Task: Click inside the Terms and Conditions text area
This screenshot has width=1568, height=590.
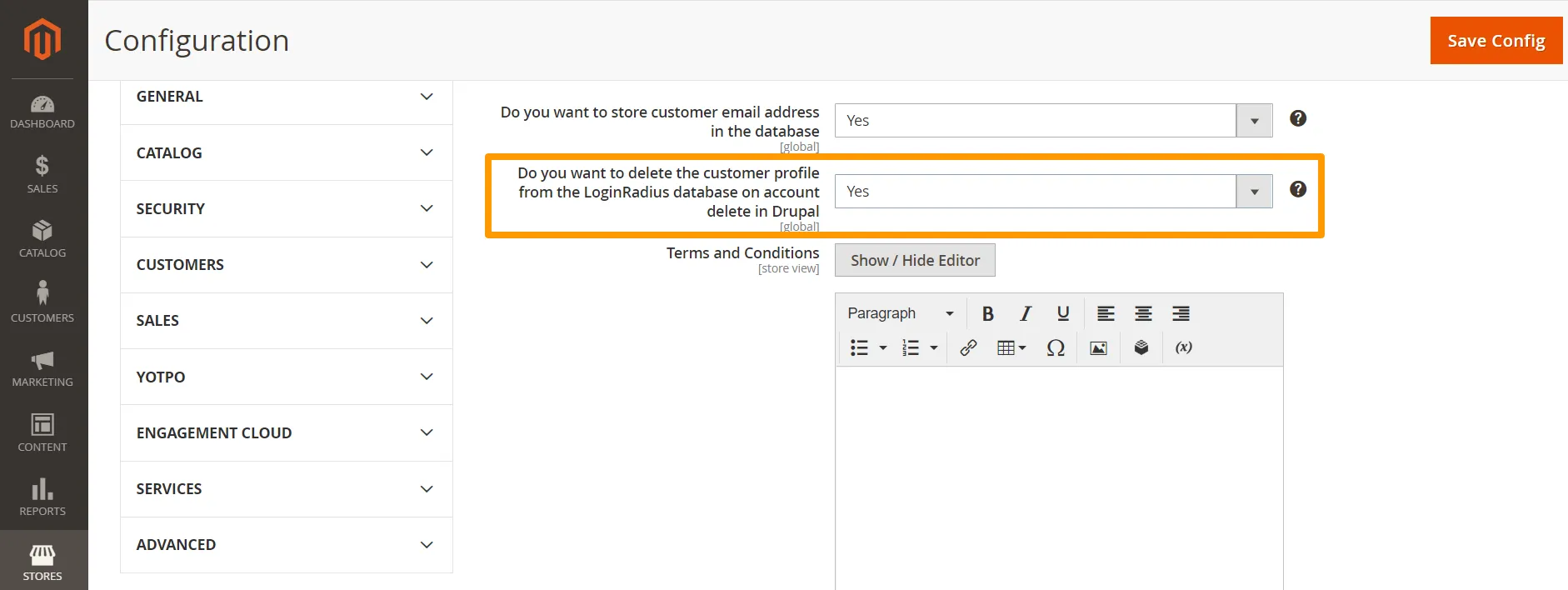Action: pos(1058,475)
